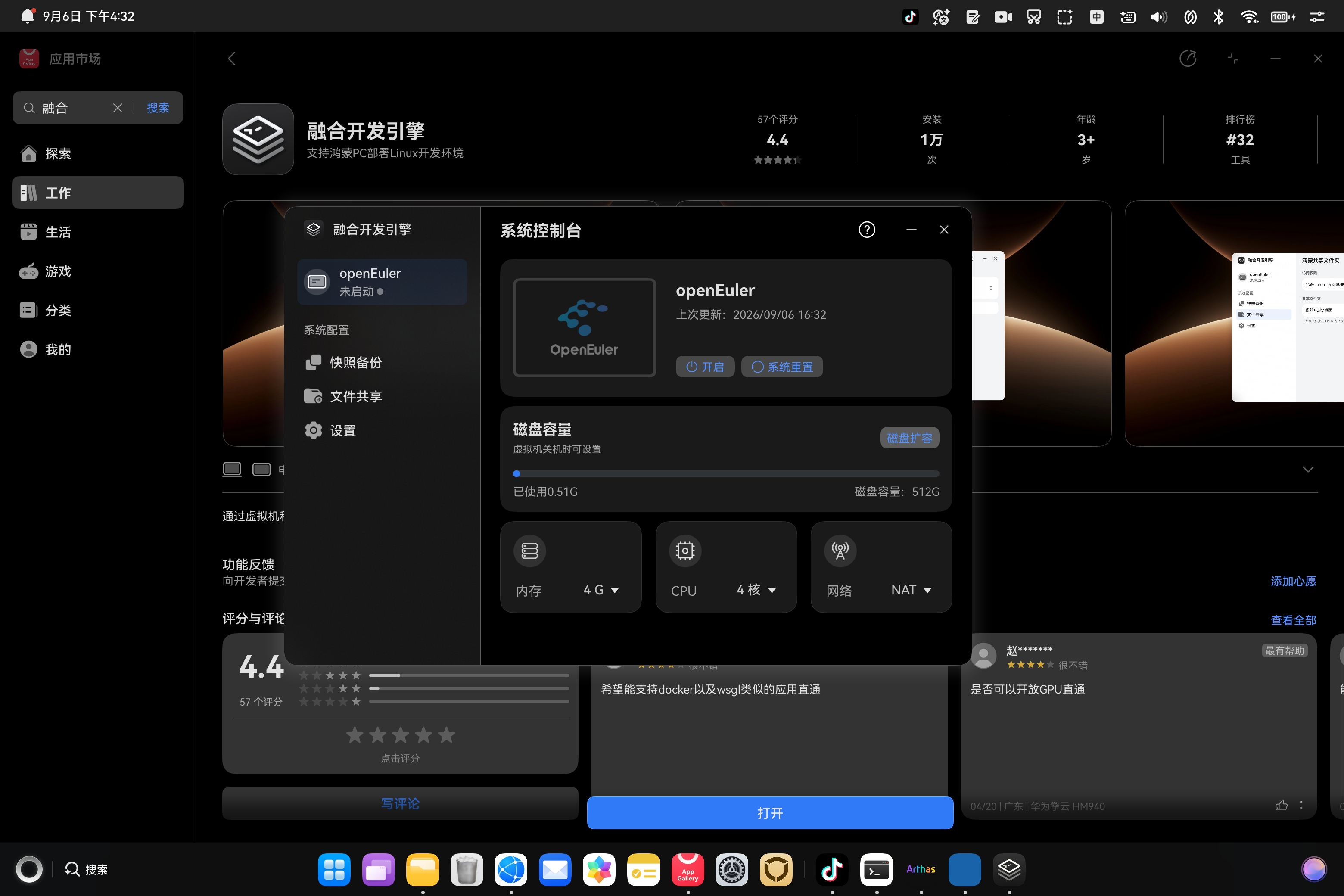The image size is (1344, 896).
Task: Open the help question-mark icon in 系统控制台
Action: click(x=867, y=230)
